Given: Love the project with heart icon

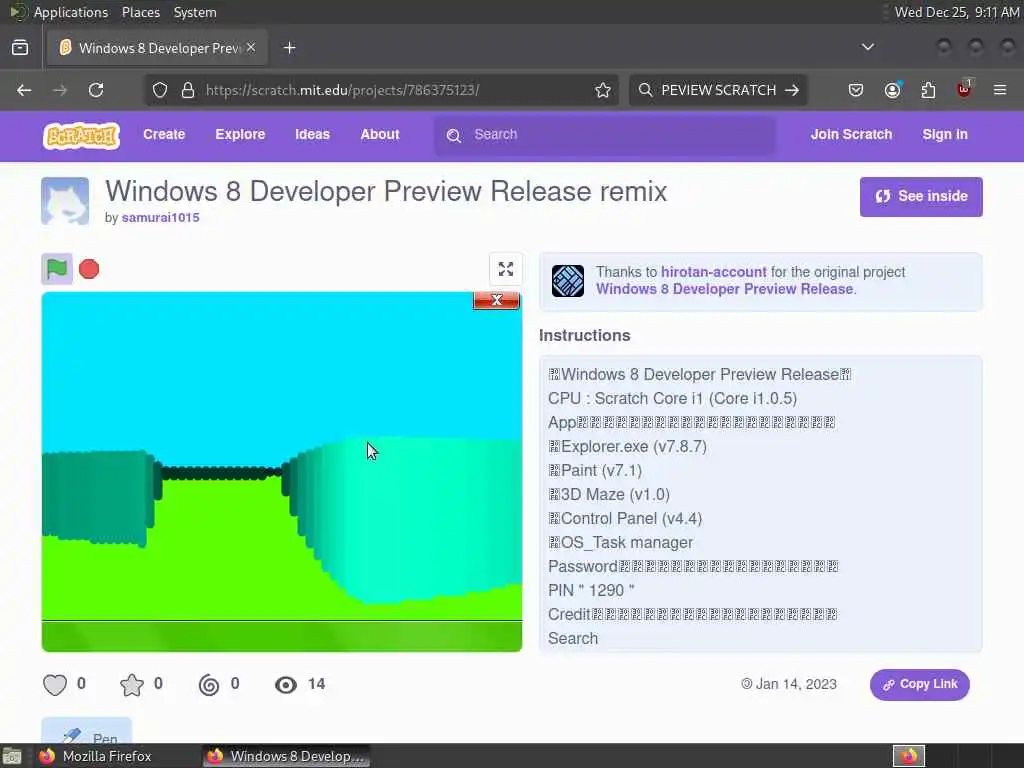Looking at the screenshot, I should (x=55, y=684).
